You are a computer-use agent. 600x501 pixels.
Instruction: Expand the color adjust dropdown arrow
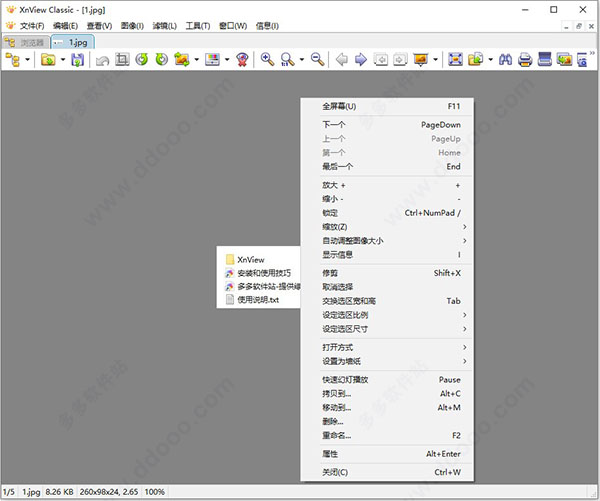pos(227,60)
